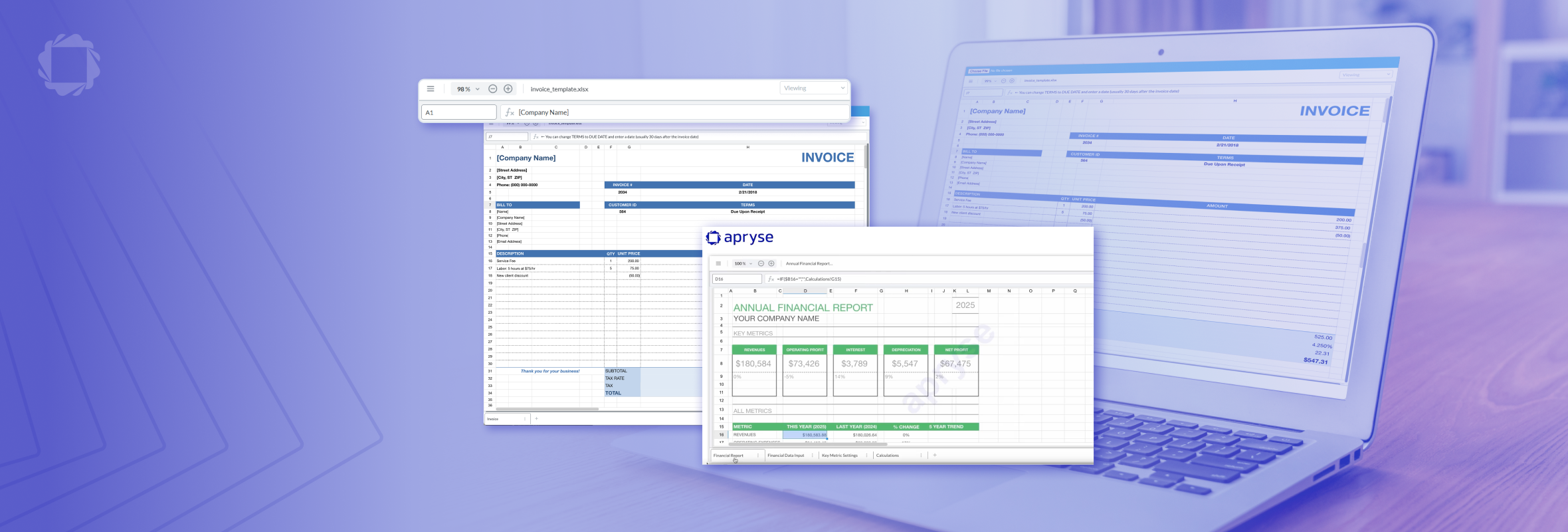Zoom in with the plus icon beside 98 %

pos(508,88)
